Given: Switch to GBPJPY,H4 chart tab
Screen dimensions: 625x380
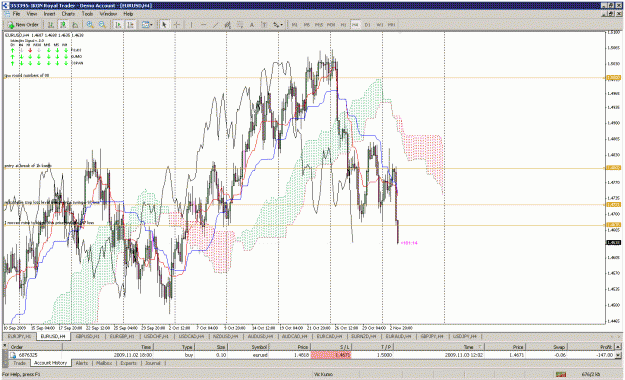Looking at the screenshot, I should tap(432, 337).
